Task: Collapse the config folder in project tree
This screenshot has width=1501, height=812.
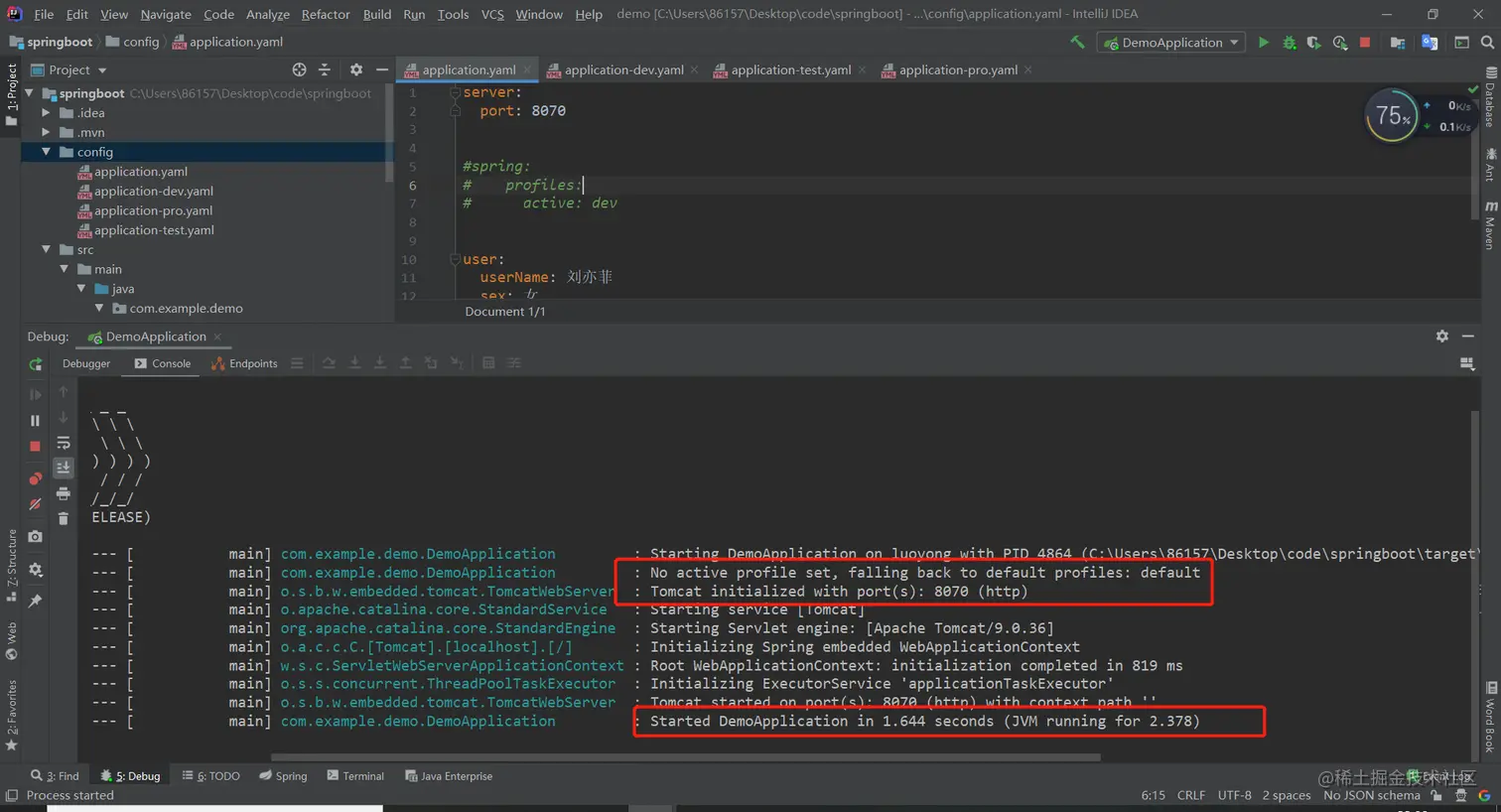Action: (46, 152)
